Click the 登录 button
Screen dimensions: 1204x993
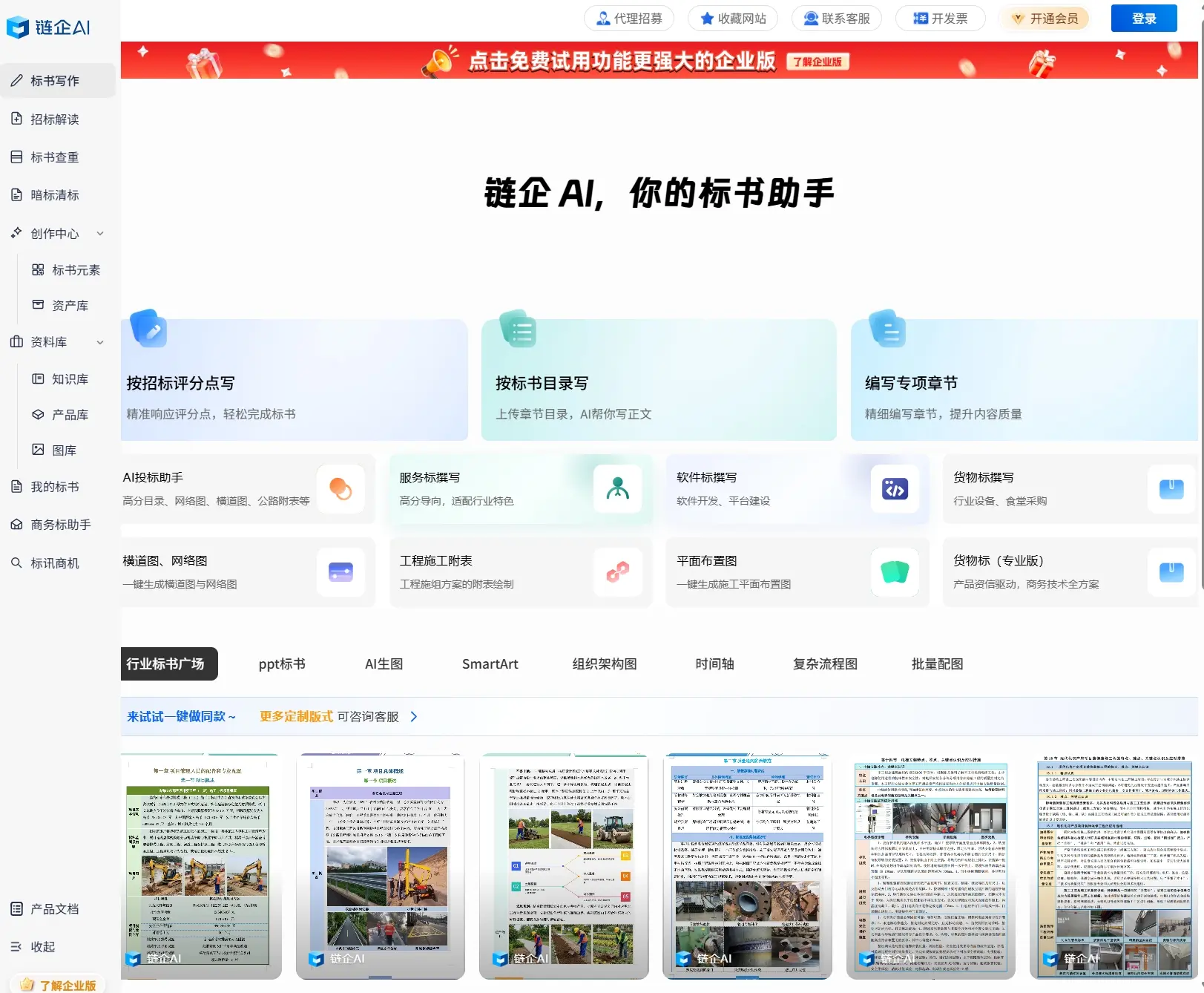pyautogui.click(x=1144, y=19)
